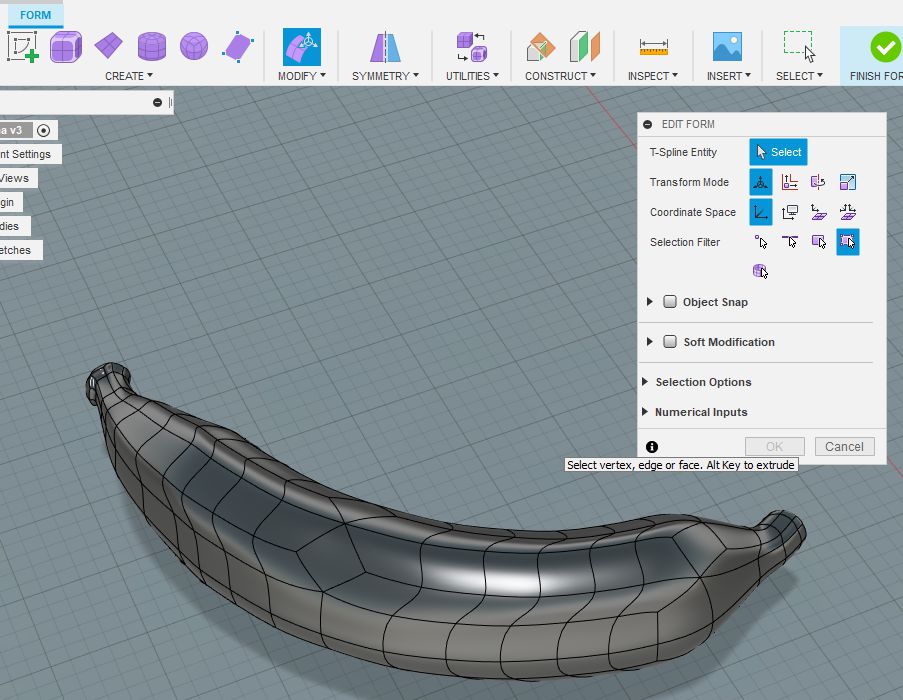The width and height of the screenshot is (903, 700).
Task: Switch to the FORM tab
Action: coord(35,15)
